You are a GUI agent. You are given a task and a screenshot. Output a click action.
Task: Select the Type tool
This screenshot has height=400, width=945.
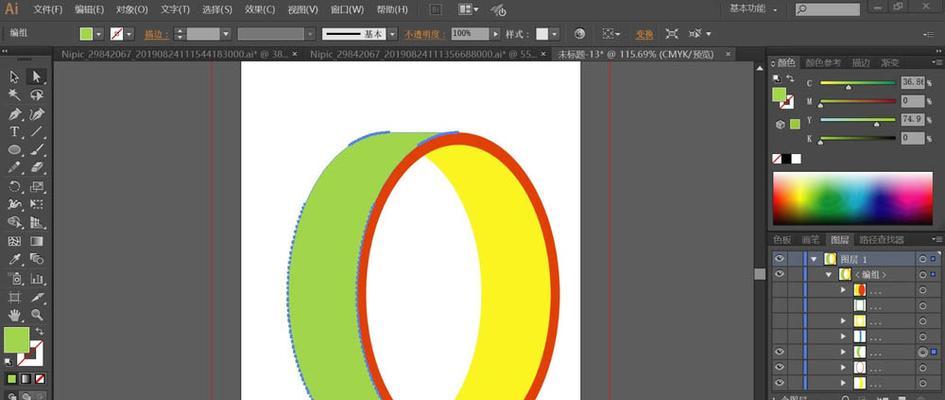(14, 132)
